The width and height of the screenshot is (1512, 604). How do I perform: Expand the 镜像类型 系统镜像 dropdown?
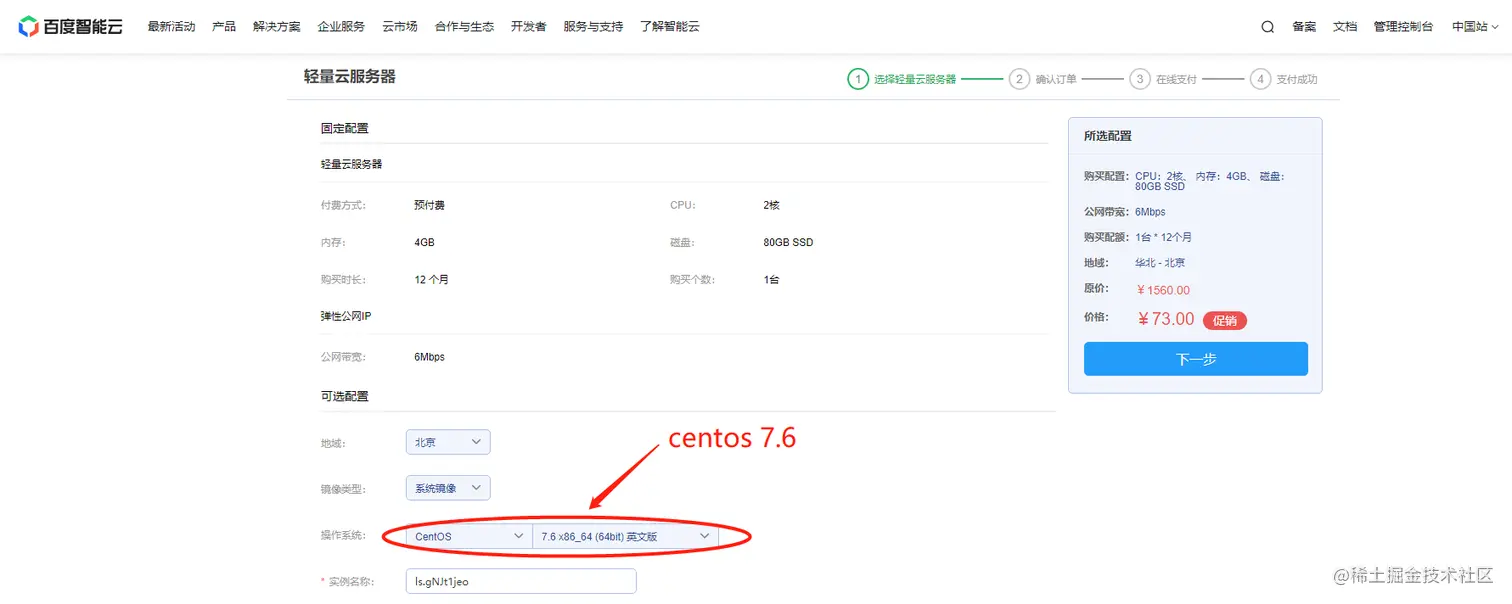pyautogui.click(x=448, y=488)
